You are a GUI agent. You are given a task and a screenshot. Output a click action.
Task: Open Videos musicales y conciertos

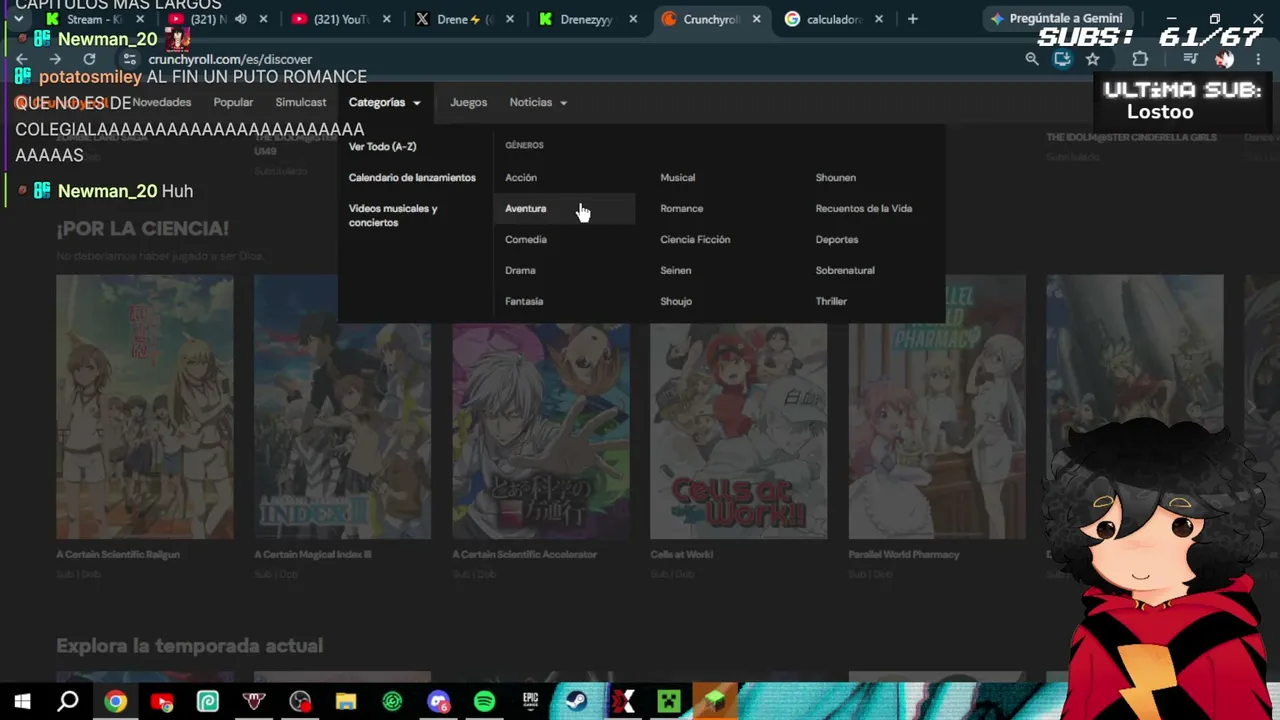[393, 215]
